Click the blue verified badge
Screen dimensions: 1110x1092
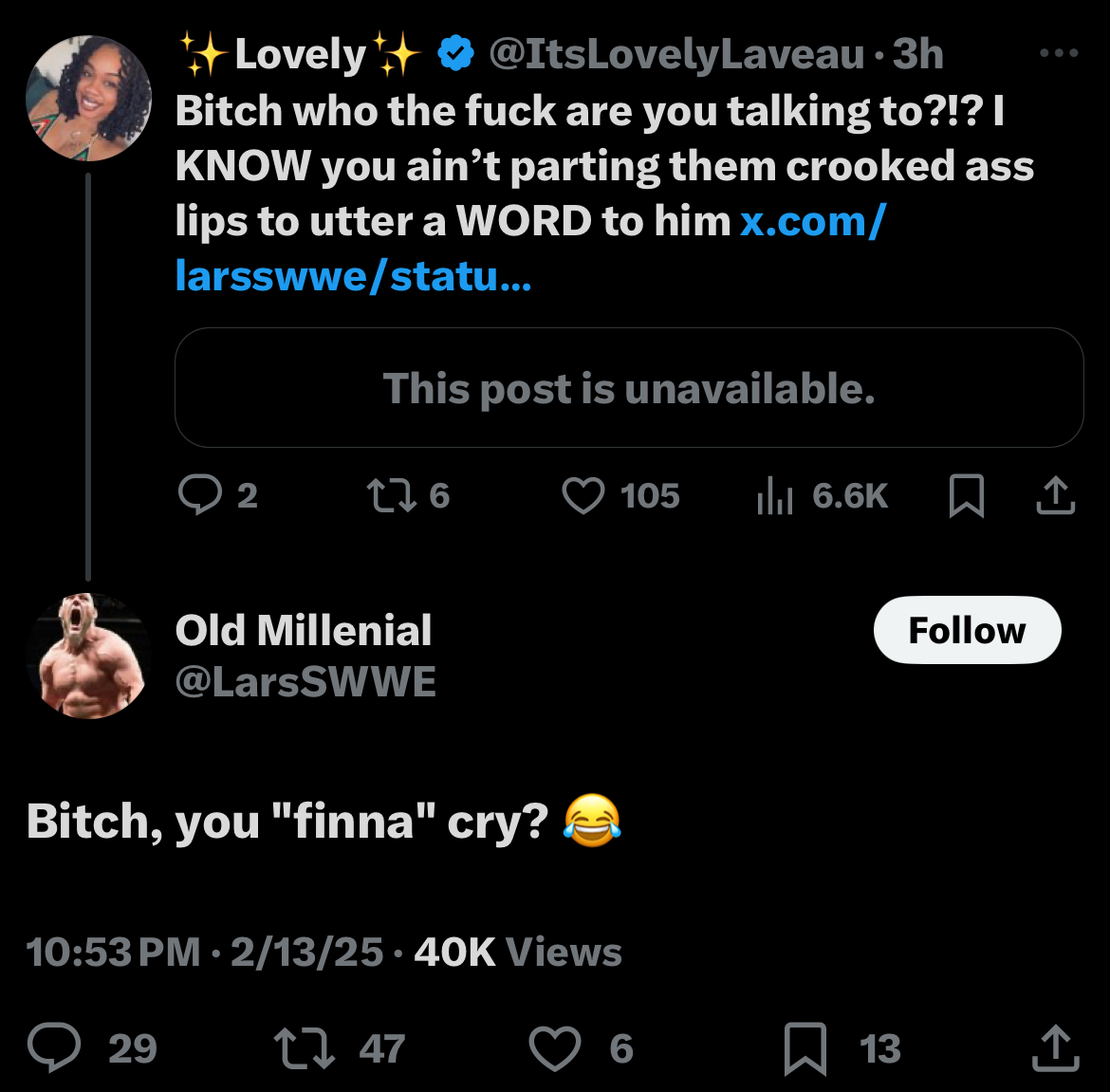(x=456, y=54)
